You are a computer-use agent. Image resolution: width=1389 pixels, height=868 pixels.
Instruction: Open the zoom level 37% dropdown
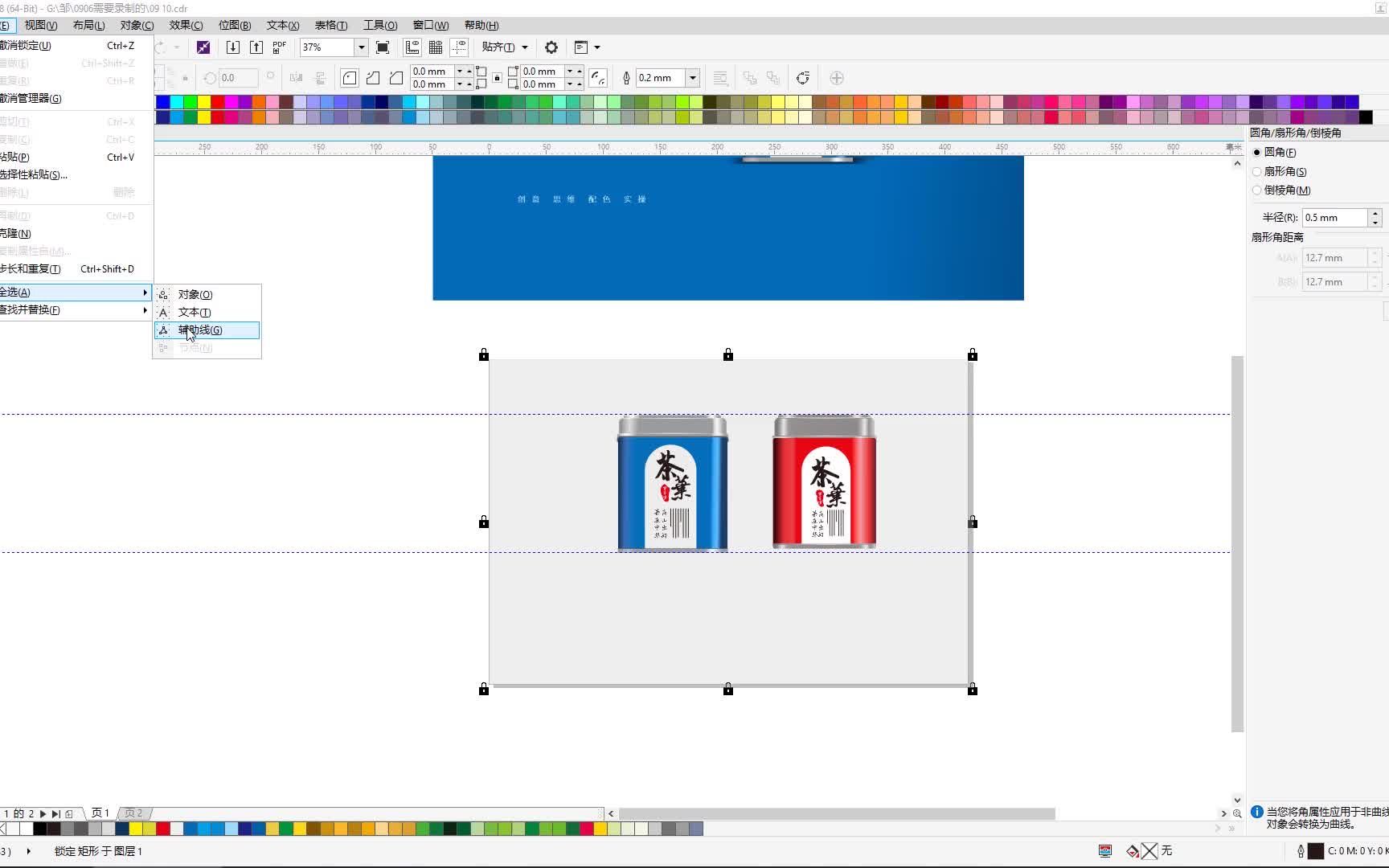[x=362, y=47]
